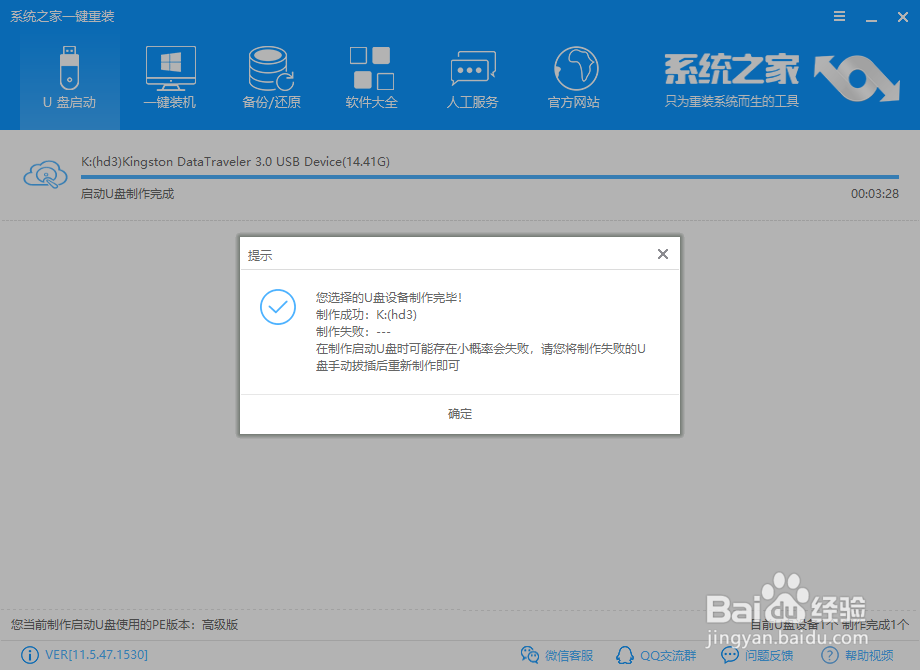This screenshot has width=920, height=670.
Task: Visit 官方网站 globe tab
Action: [574, 78]
